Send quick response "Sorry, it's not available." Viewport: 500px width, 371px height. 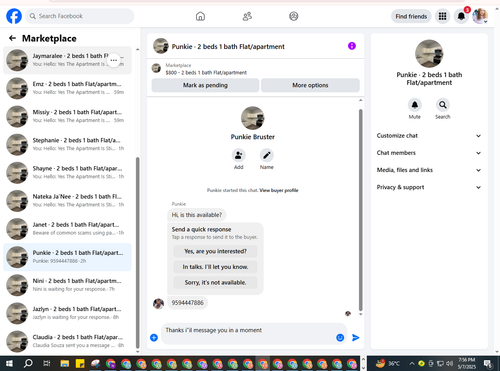(x=215, y=282)
